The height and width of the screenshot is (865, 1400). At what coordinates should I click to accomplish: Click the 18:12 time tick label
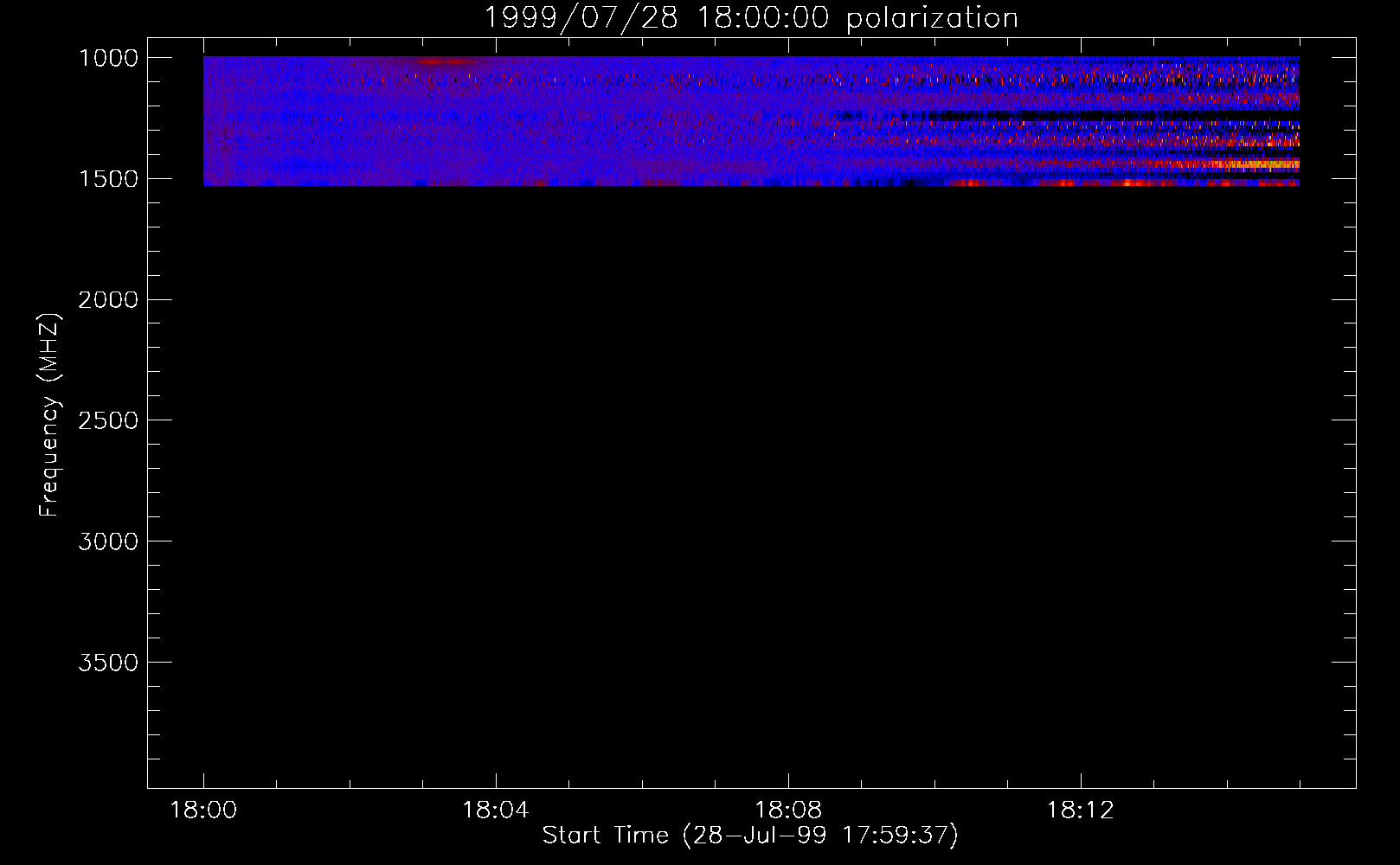tap(1081, 811)
